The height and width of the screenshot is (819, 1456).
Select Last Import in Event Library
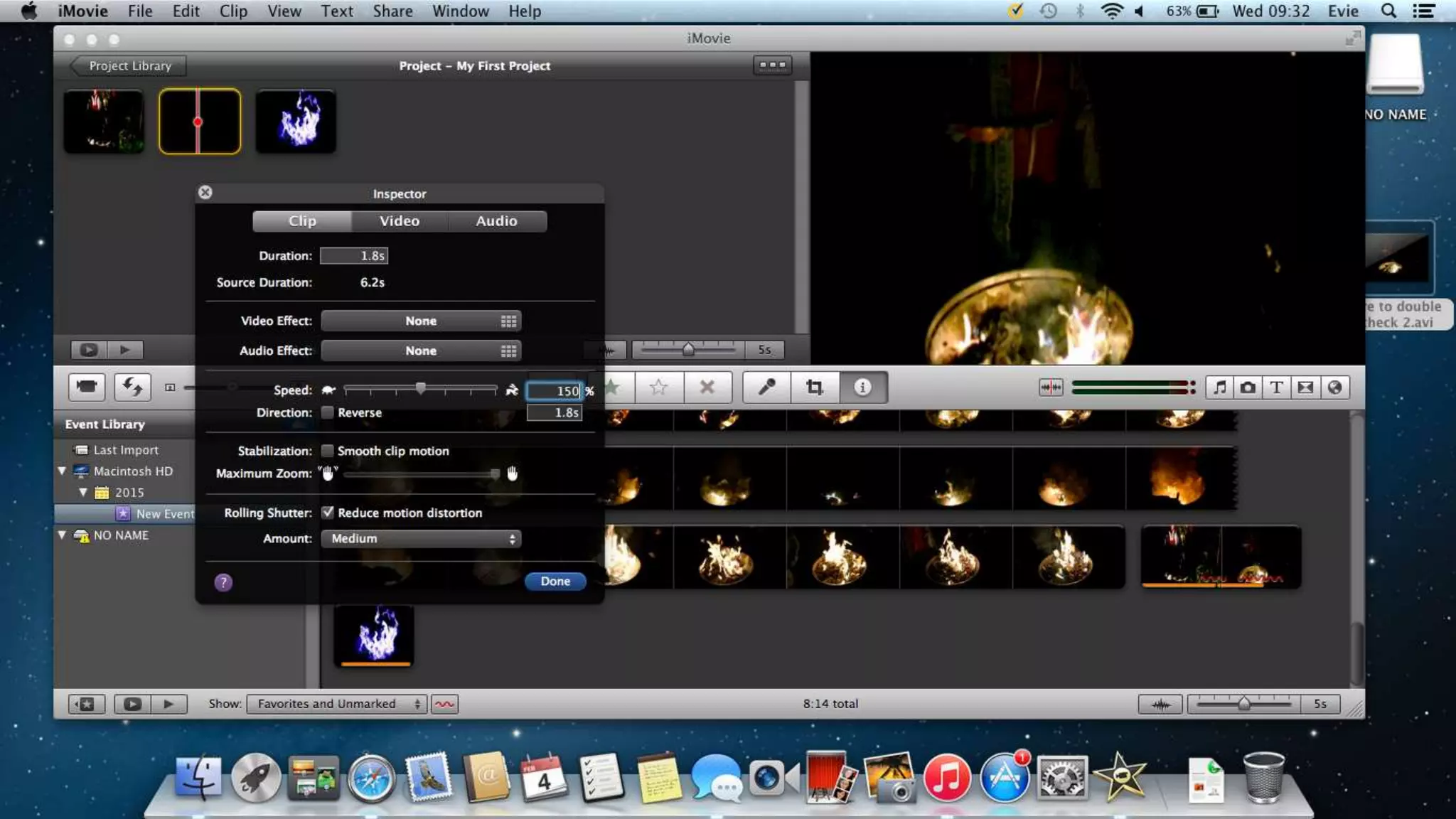point(126,450)
